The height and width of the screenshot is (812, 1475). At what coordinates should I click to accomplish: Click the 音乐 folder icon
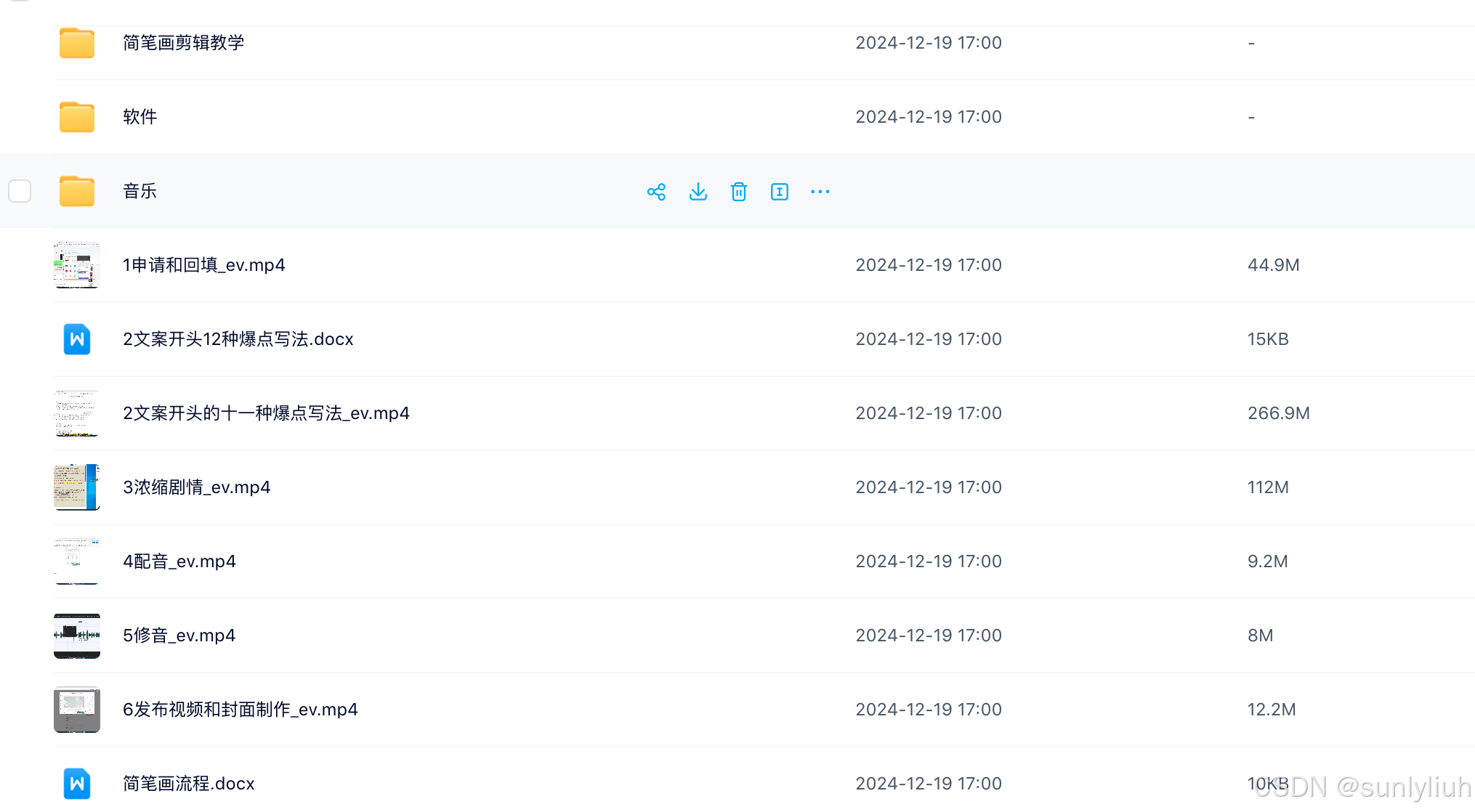click(77, 191)
